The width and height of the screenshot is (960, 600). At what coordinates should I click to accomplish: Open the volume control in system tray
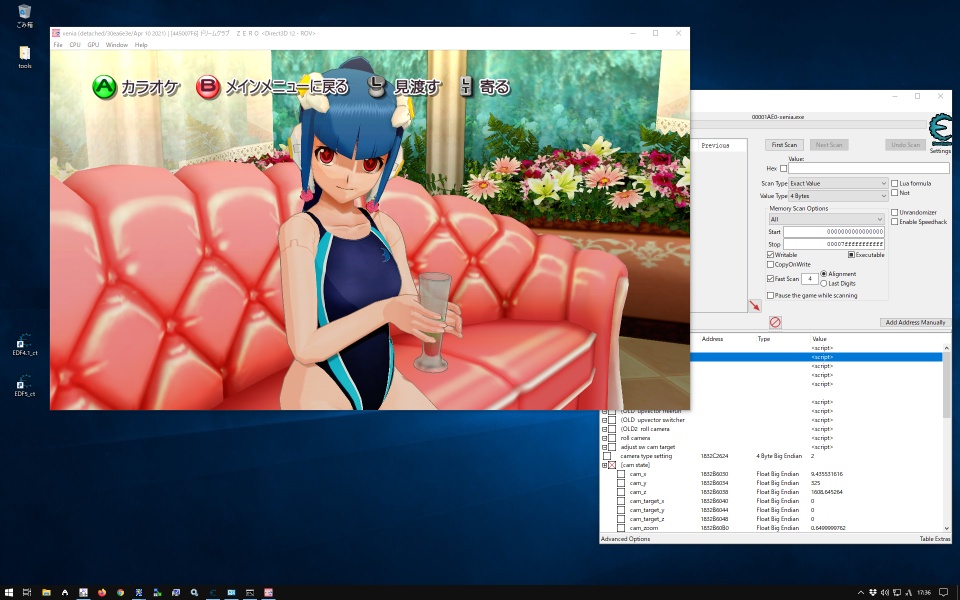click(885, 593)
